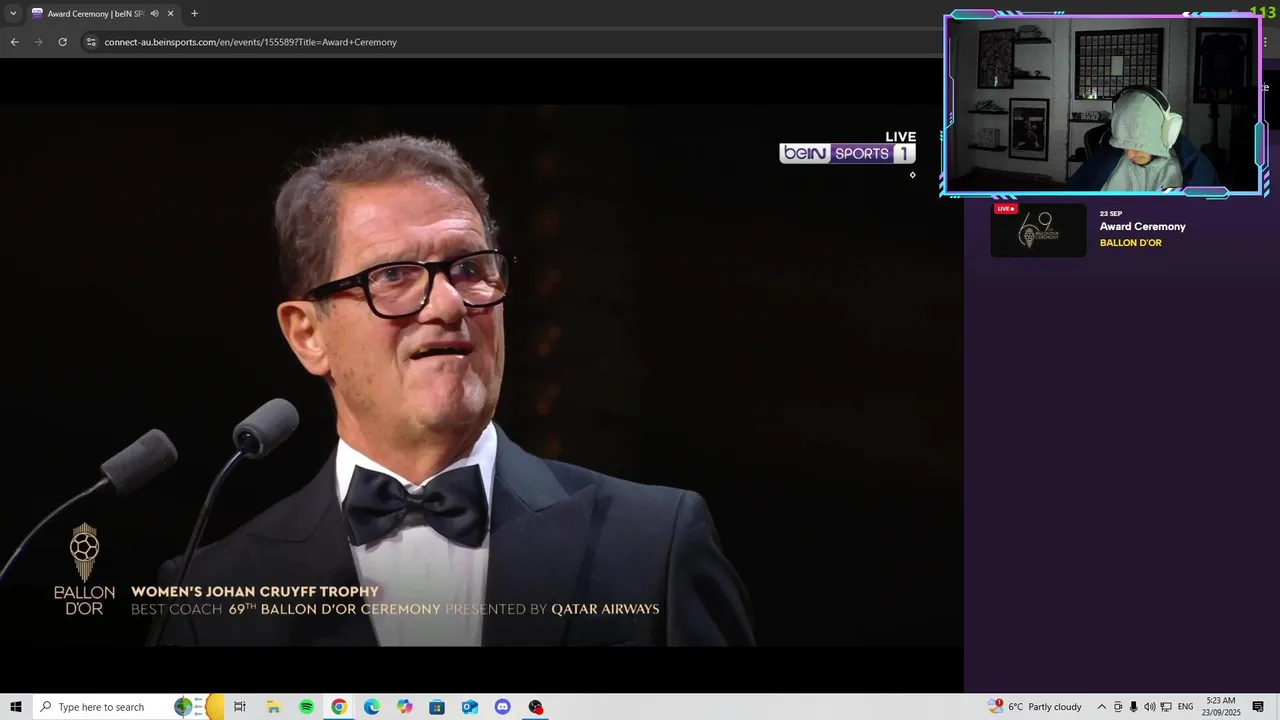Open OBS Studio taskbar icon

point(536,707)
